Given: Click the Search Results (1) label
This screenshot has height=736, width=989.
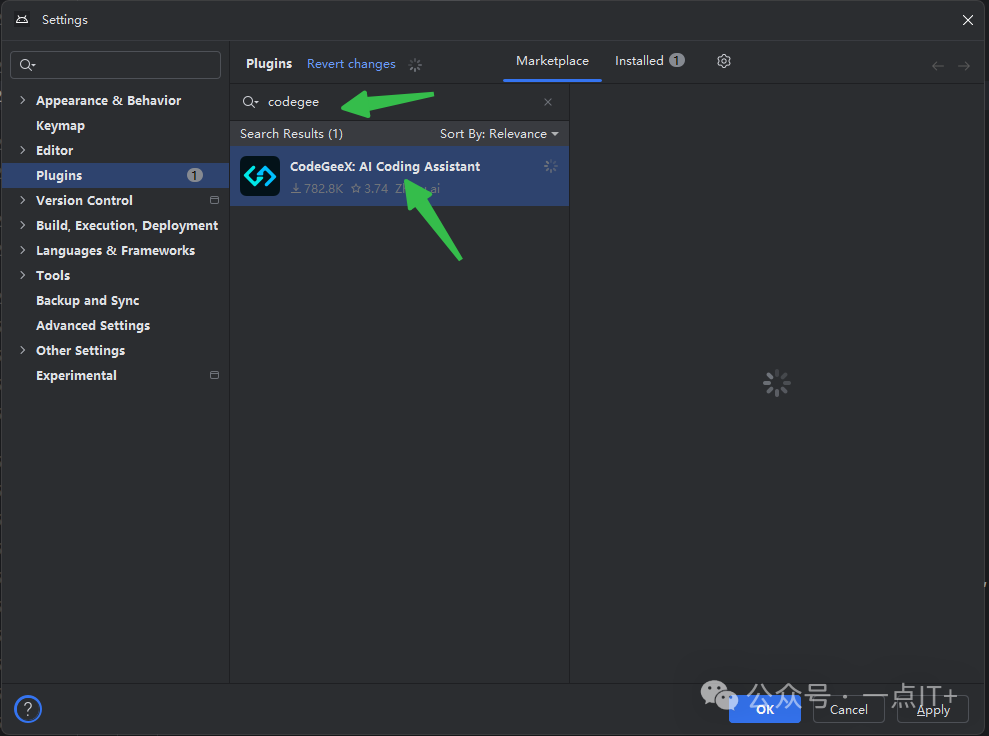Looking at the screenshot, I should 291,134.
